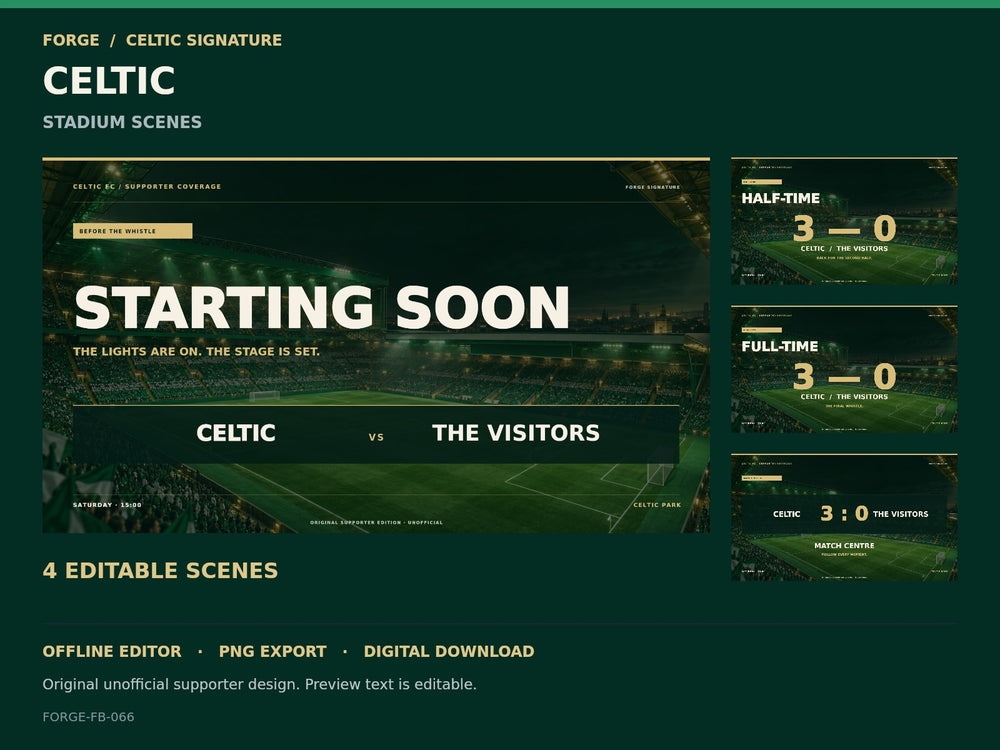Viewport: 1000px width, 750px height.
Task: Click the BEFORE THE WHISTLE gold tag
Action: pyautogui.click(x=133, y=231)
